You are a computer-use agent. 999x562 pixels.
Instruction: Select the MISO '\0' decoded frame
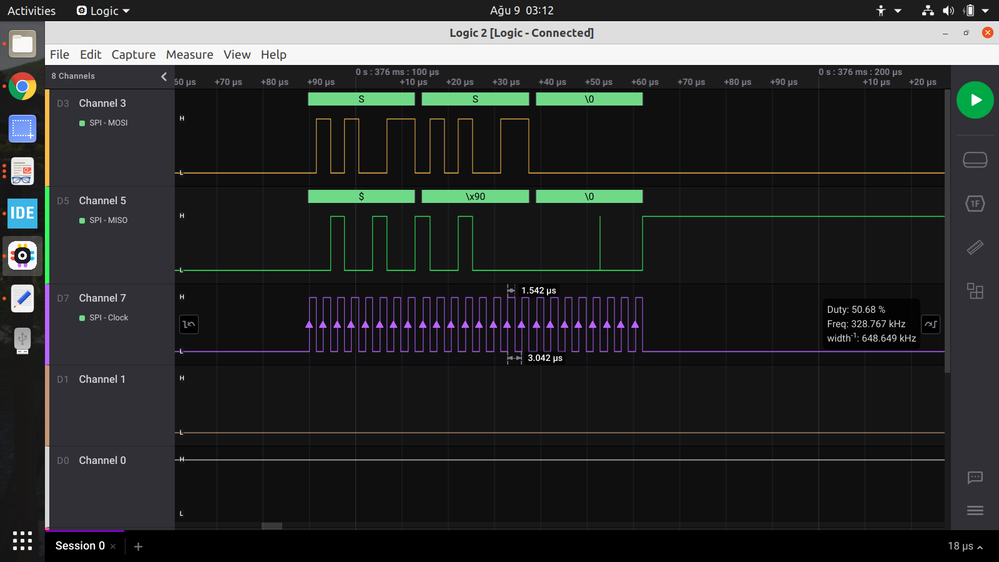click(x=589, y=196)
